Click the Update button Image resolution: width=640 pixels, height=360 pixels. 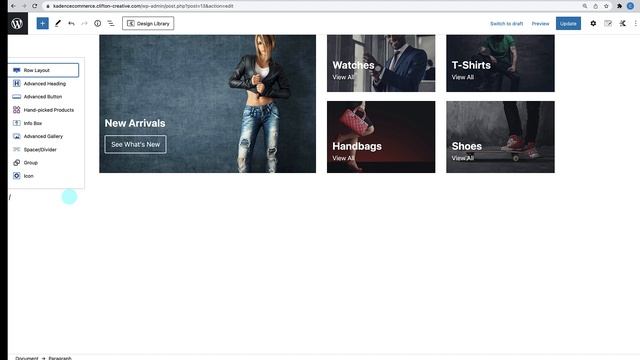tap(568, 23)
